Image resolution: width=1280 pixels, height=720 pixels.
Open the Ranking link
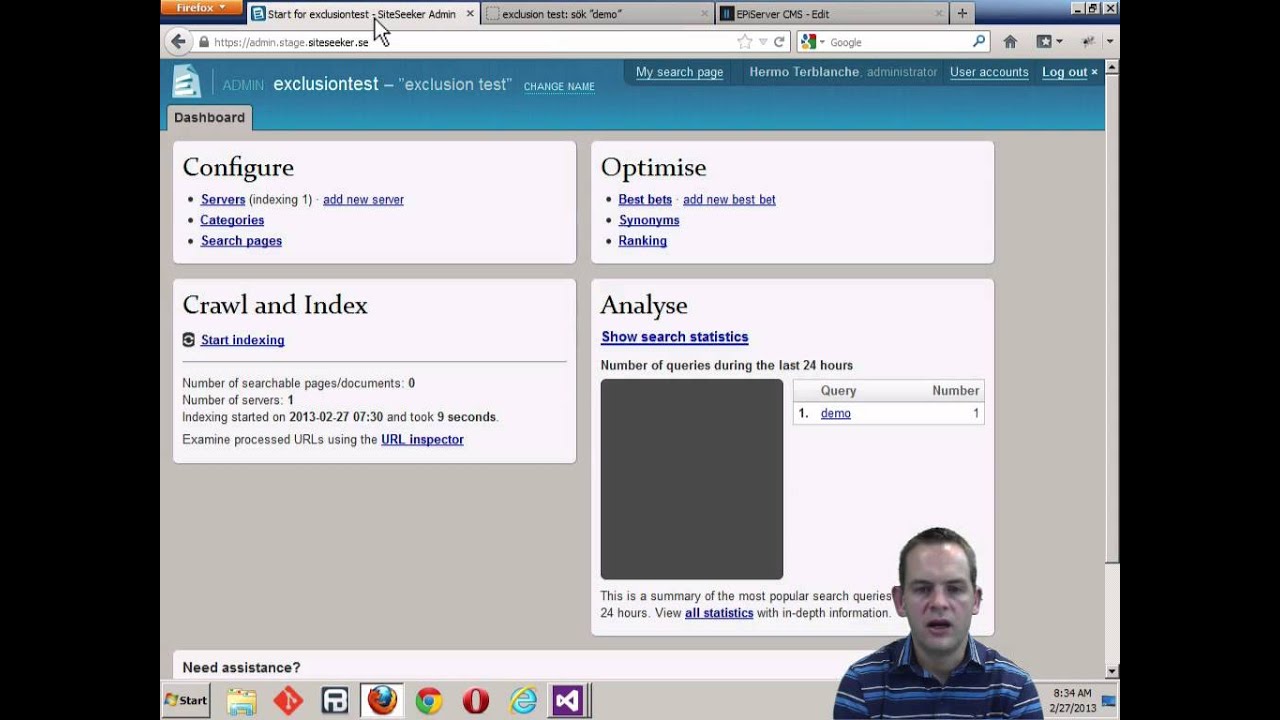pyautogui.click(x=642, y=241)
